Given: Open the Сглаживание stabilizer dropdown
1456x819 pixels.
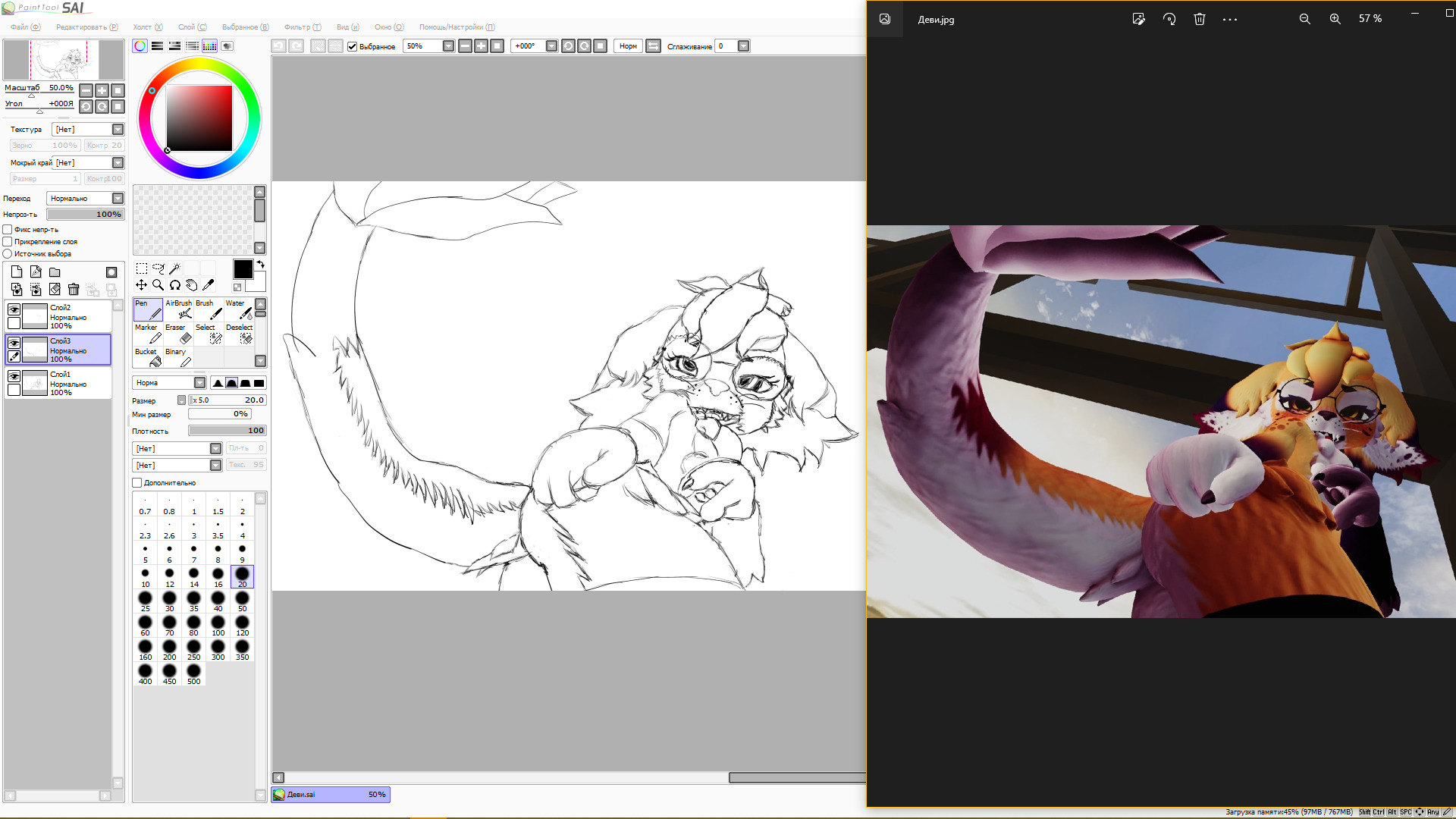Looking at the screenshot, I should (x=743, y=46).
